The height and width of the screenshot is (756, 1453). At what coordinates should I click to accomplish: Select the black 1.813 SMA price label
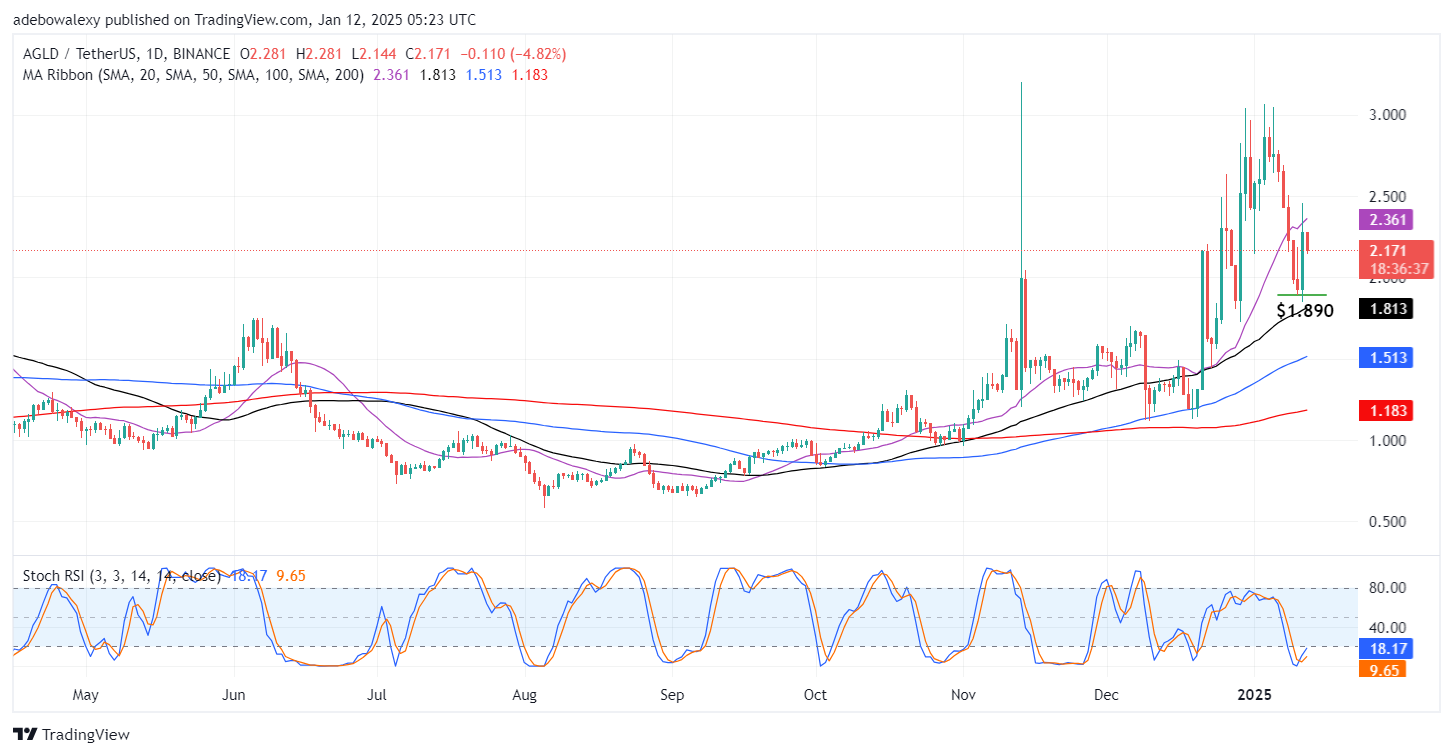tap(1384, 309)
